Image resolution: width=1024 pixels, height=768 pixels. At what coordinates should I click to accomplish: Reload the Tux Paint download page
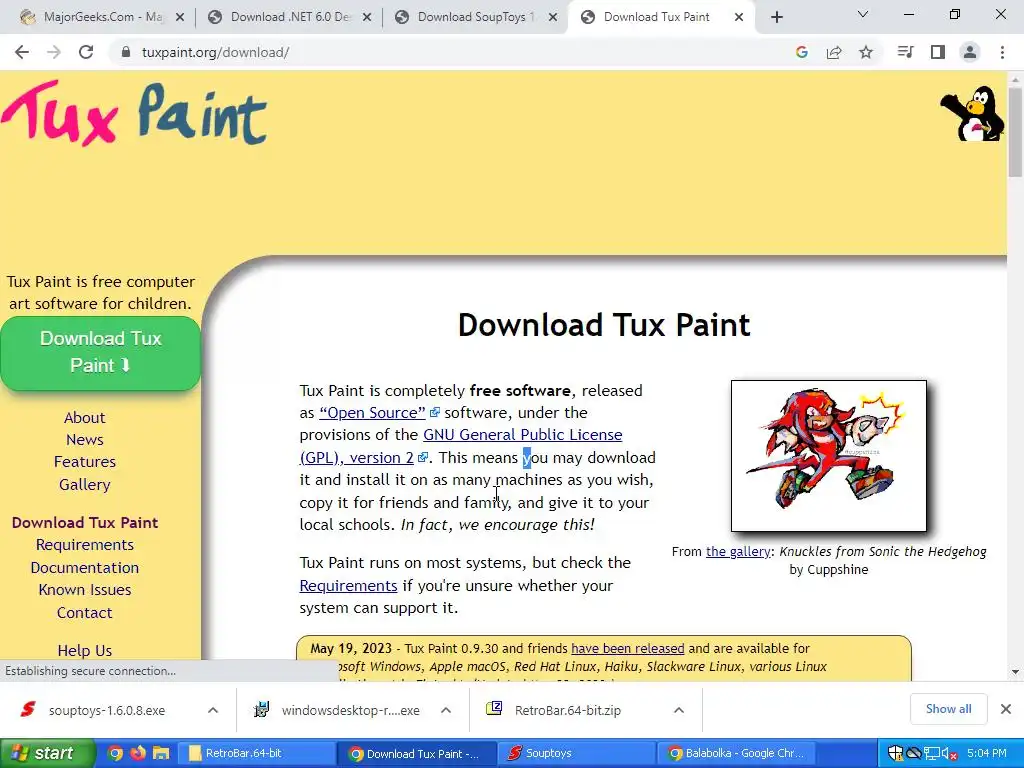point(86,52)
